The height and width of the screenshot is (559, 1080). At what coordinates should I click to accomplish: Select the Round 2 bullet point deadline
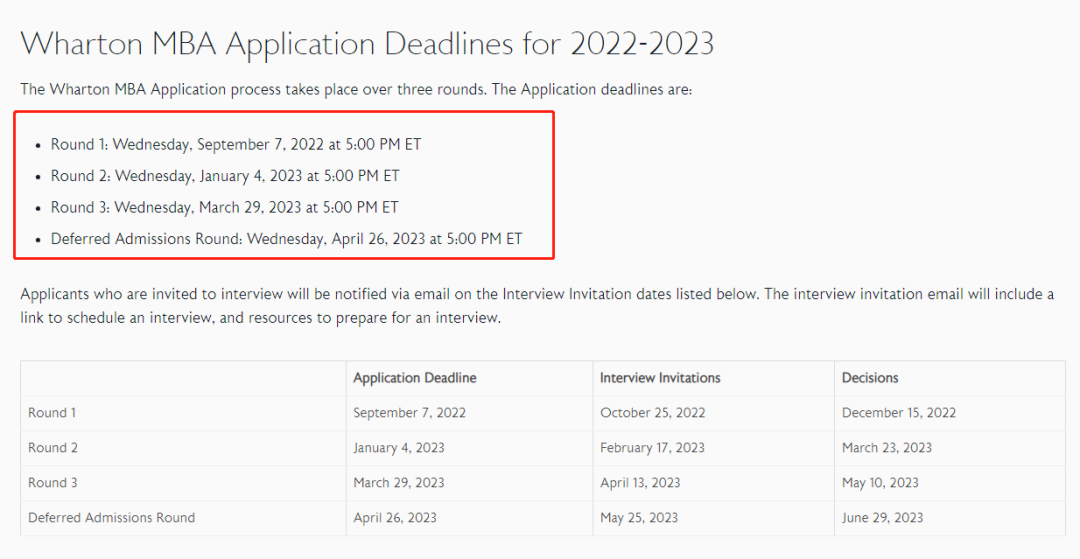(225, 176)
